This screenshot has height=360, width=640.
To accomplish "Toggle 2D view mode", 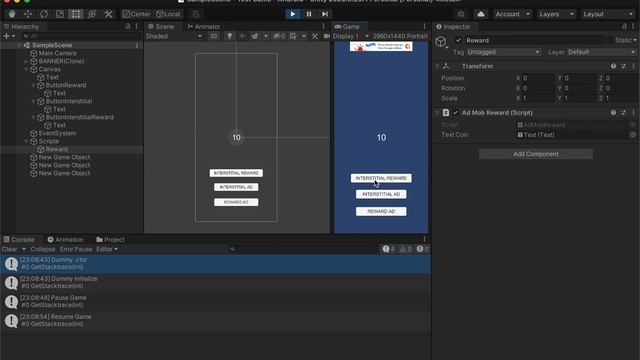I will pos(213,36).
